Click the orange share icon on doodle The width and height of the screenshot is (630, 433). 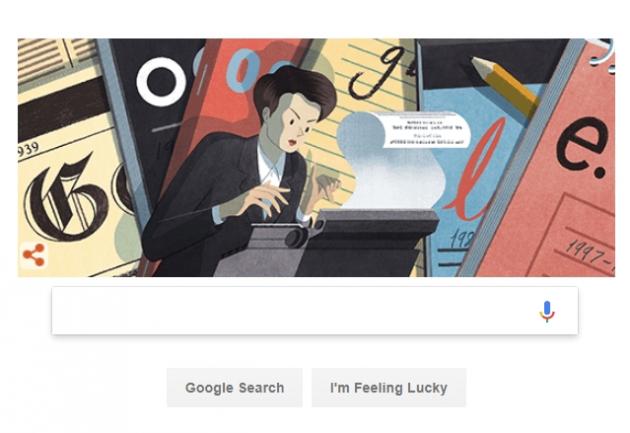point(33,255)
